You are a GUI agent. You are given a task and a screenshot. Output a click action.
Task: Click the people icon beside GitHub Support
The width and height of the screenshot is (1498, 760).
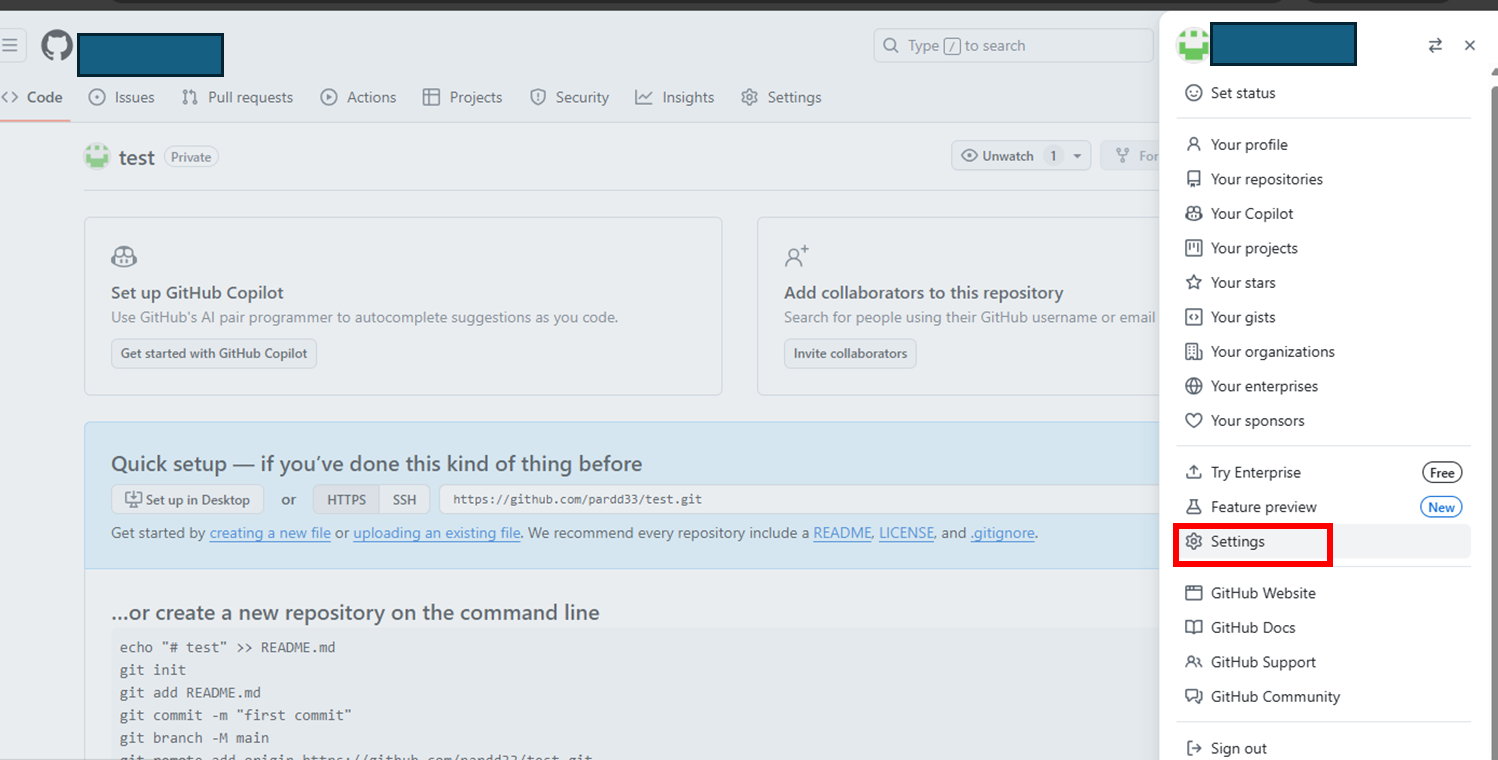1193,662
